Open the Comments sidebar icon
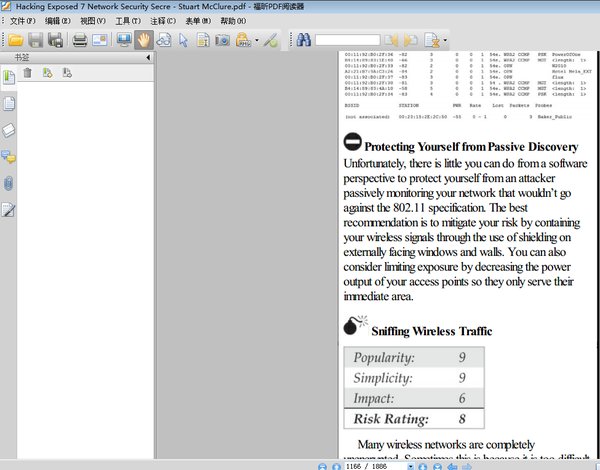The height and width of the screenshot is (470, 600). 8,157
